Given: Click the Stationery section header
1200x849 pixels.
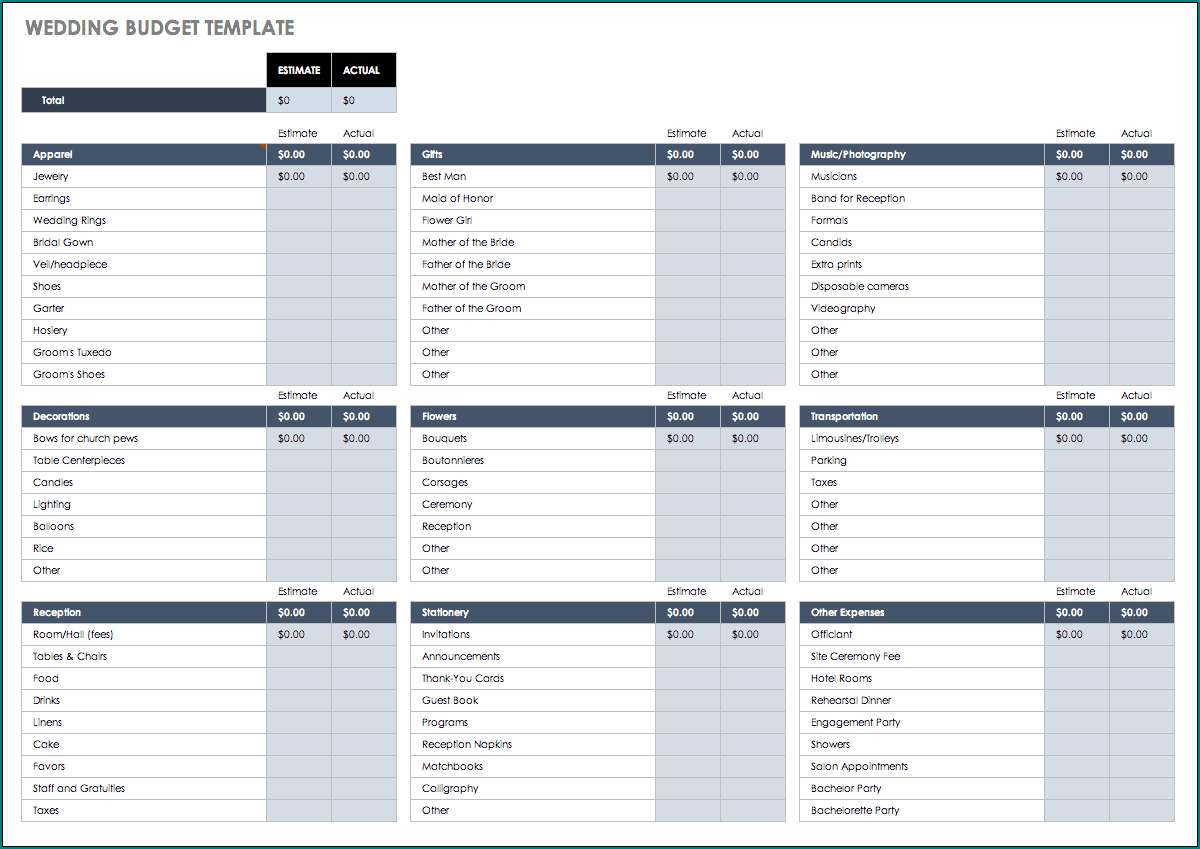Looking at the screenshot, I should pos(533,613).
